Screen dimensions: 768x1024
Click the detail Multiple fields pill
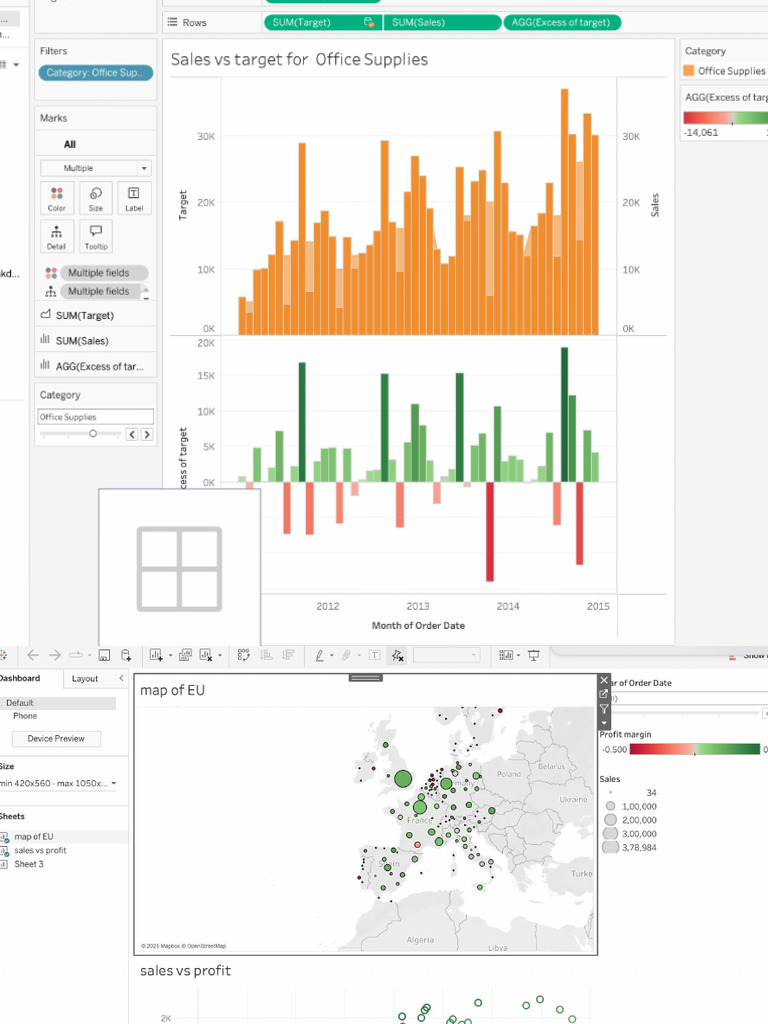[x=101, y=291]
